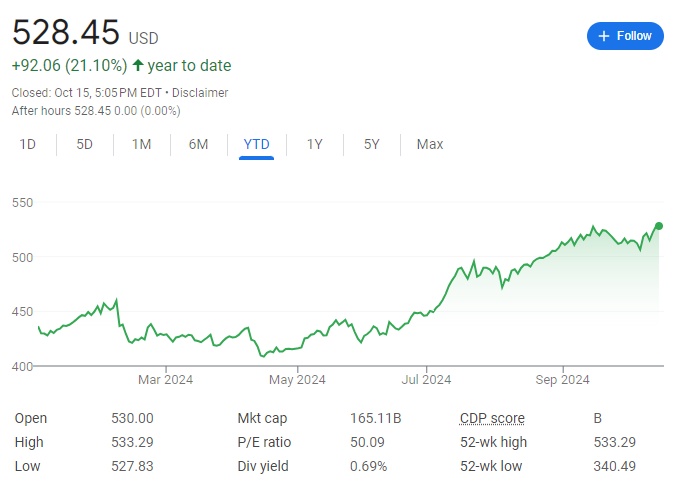Click the green year-to-date up arrow
Image resolution: width=697 pixels, height=487 pixels.
coord(138,66)
